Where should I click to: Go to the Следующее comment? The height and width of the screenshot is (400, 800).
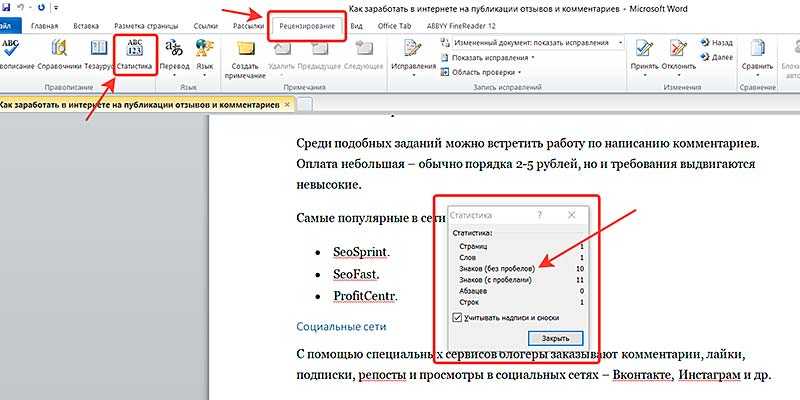(364, 56)
